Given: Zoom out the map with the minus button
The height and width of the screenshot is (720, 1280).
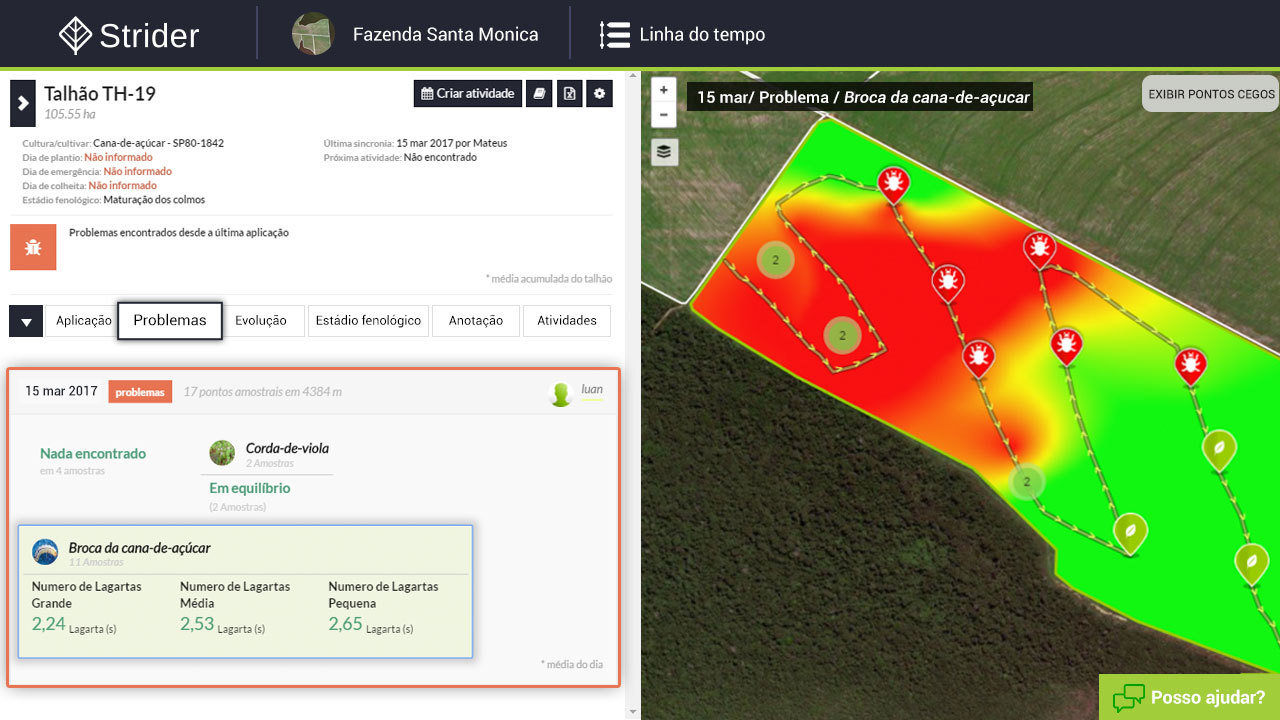Looking at the screenshot, I should (x=664, y=114).
